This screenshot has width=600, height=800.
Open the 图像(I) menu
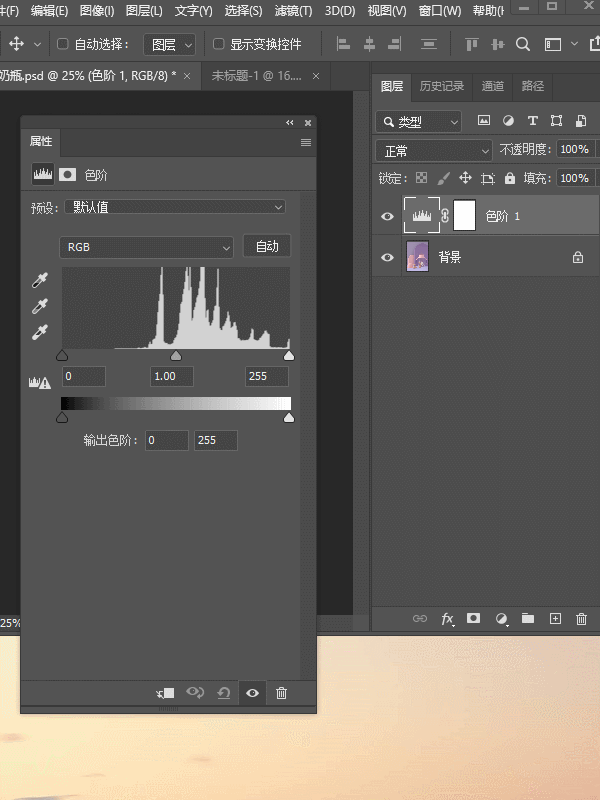pyautogui.click(x=97, y=11)
